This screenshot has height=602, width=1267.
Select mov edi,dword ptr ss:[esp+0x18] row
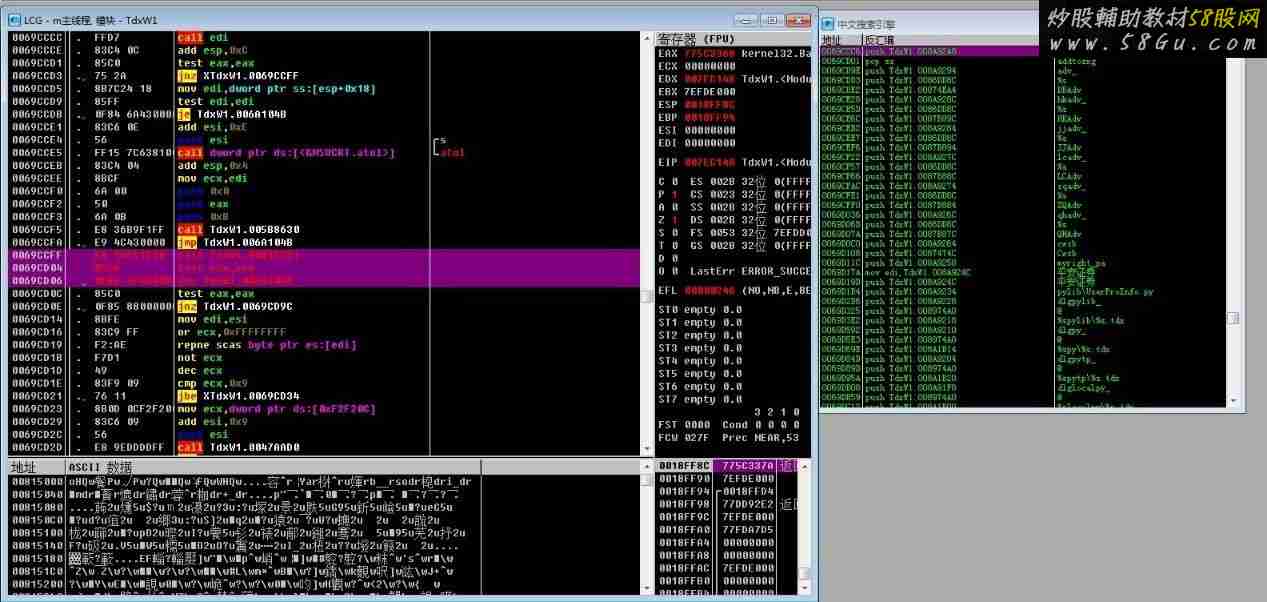coord(324,89)
